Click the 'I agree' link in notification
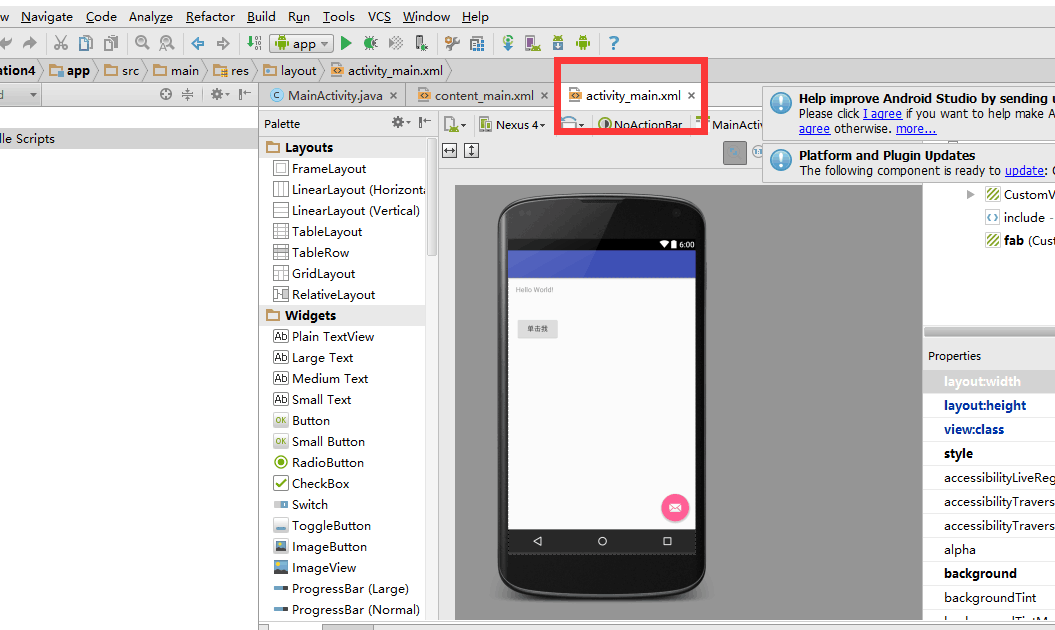1055x630 pixels. [x=882, y=114]
